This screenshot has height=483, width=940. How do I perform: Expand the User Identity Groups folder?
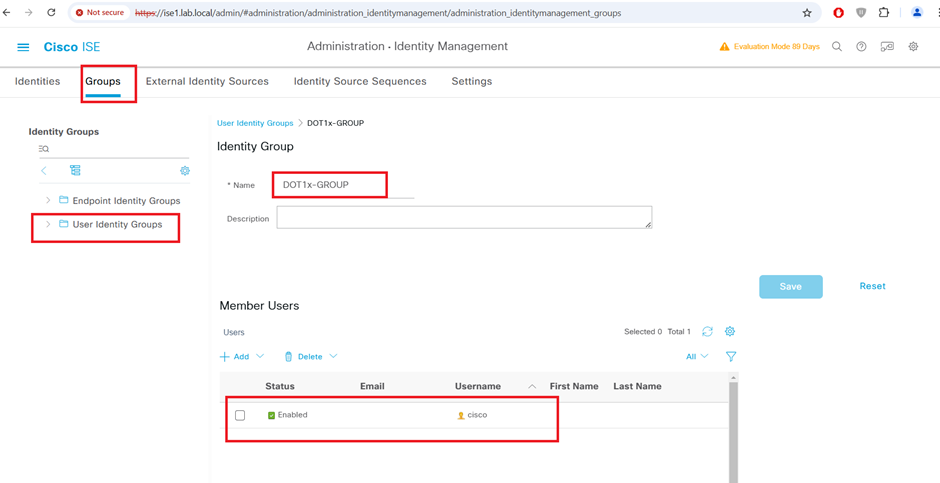pos(48,225)
